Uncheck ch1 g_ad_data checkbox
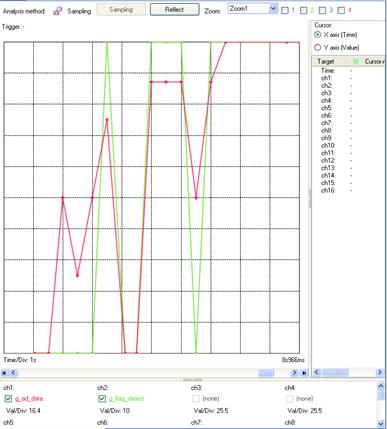 (x=8, y=399)
